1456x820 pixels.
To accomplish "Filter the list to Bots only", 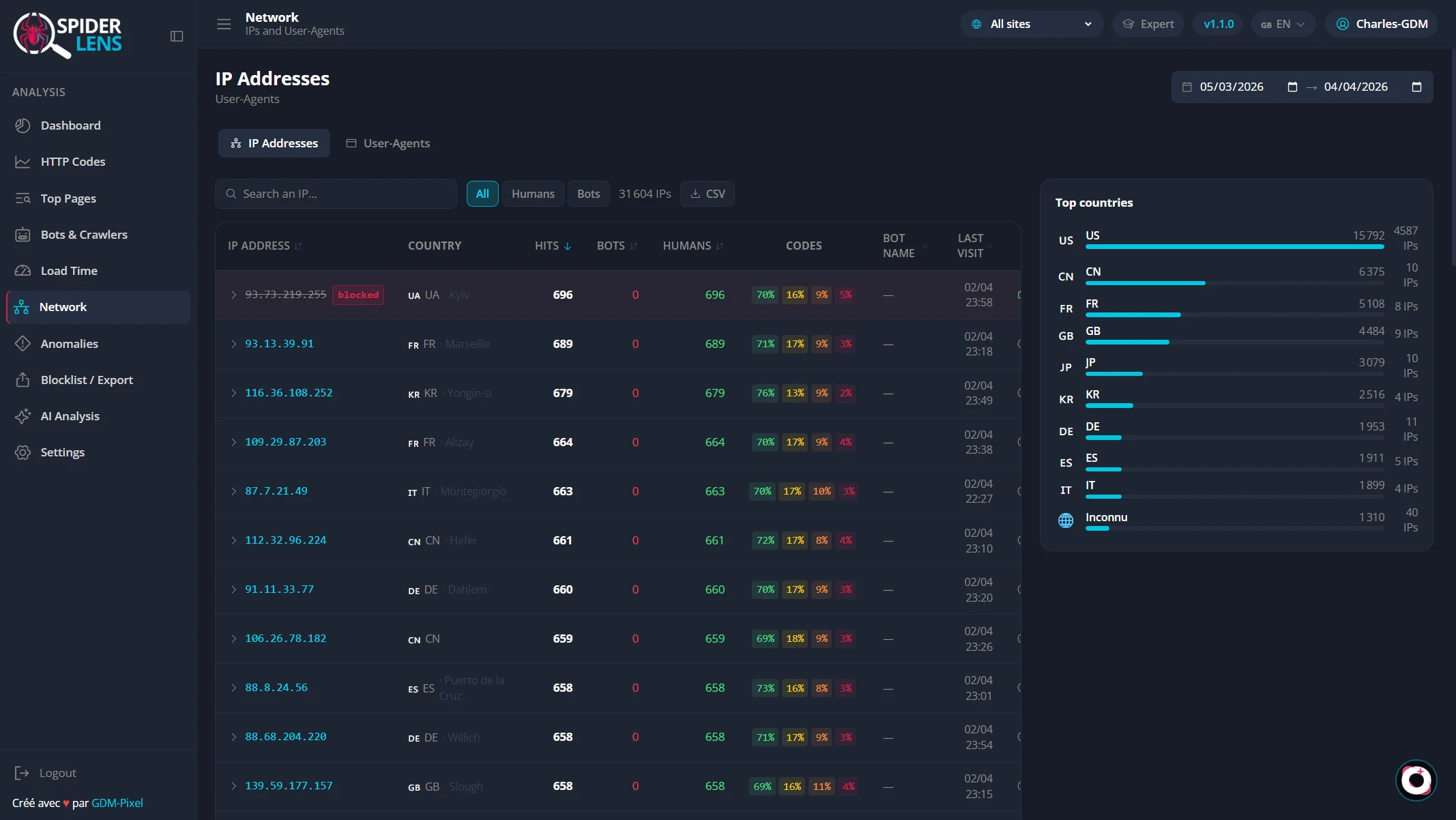I will point(588,194).
